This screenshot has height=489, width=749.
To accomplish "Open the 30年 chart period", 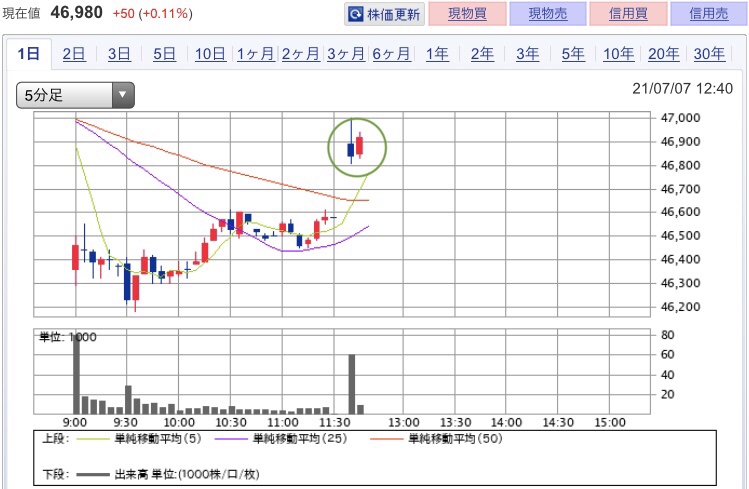I will 709,54.
